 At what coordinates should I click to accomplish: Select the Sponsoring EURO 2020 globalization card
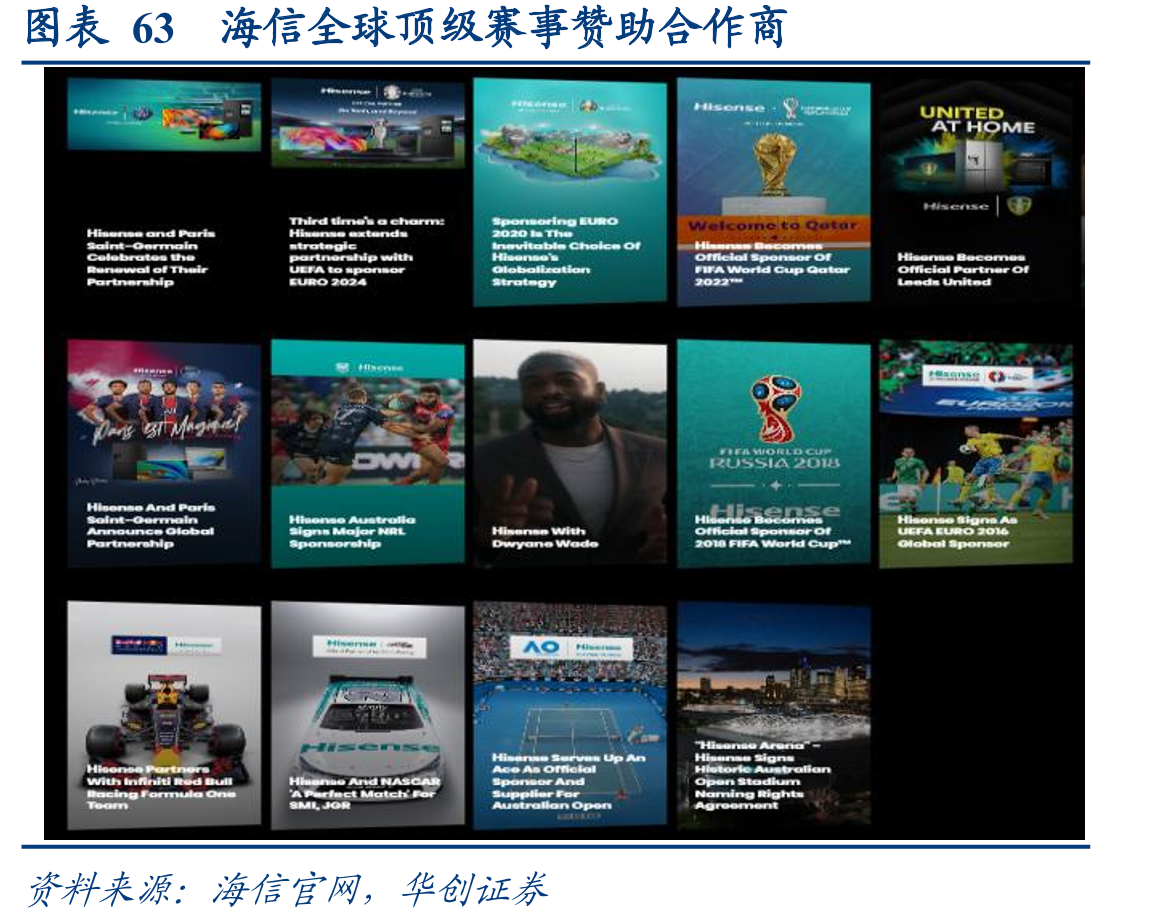pyautogui.click(x=570, y=191)
